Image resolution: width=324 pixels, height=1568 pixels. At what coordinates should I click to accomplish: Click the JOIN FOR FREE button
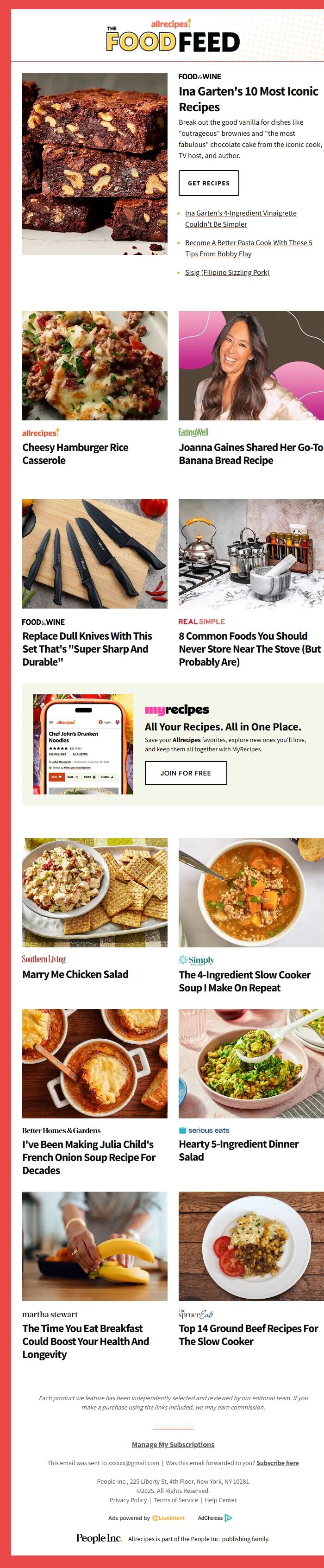coord(186,773)
